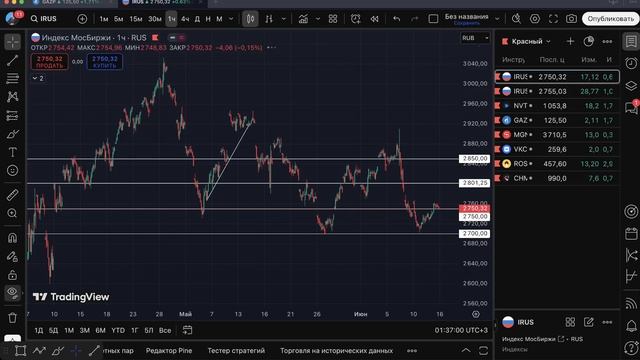Select the ruler measure tool
This screenshot has width=640, height=360.
click(13, 195)
